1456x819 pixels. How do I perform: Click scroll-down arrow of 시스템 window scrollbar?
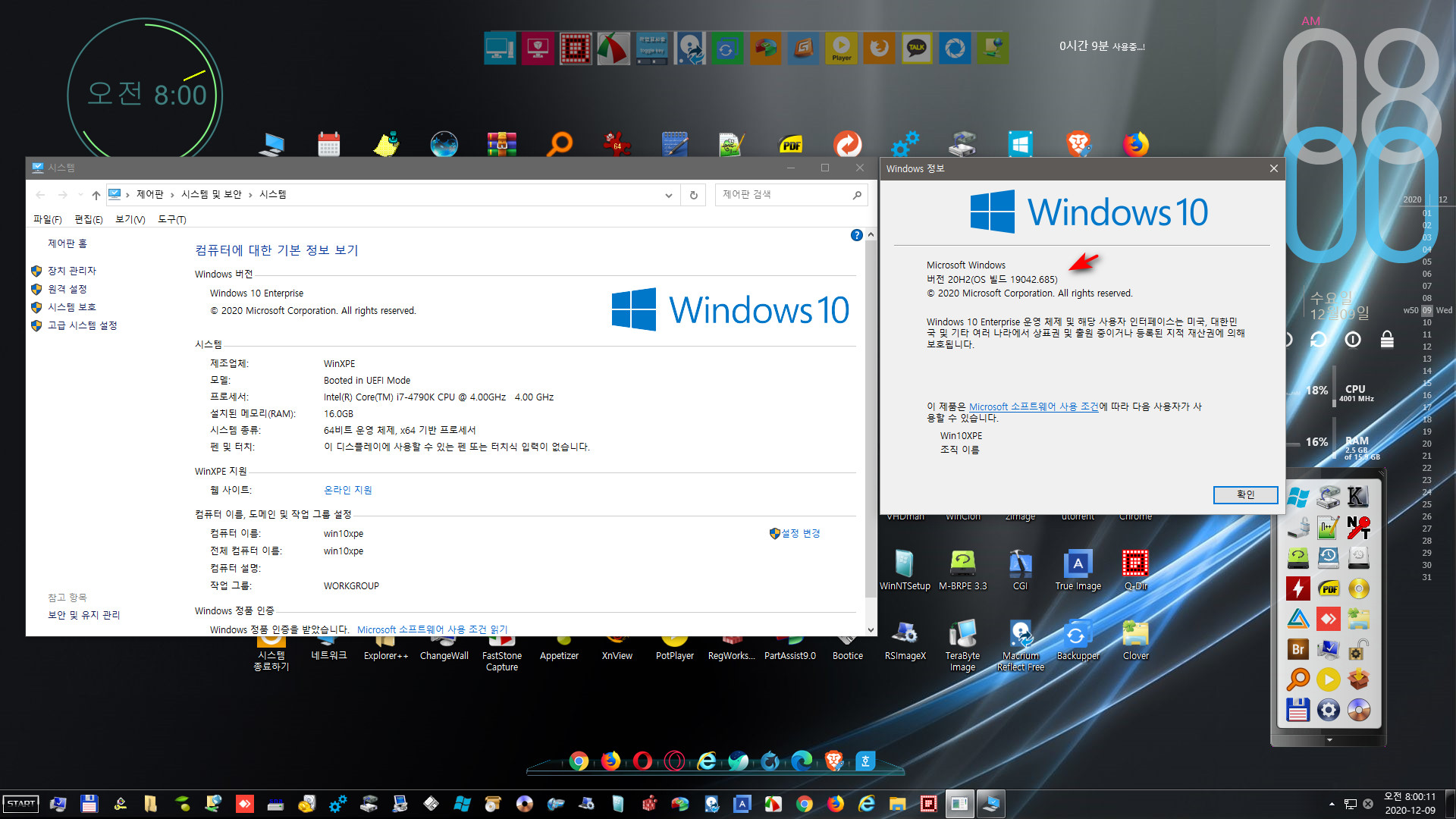point(871,629)
